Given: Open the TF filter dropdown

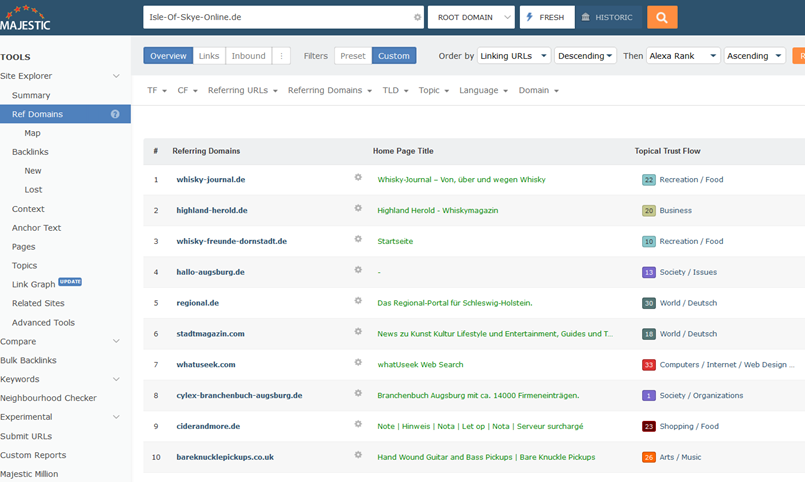Looking at the screenshot, I should 157,90.
